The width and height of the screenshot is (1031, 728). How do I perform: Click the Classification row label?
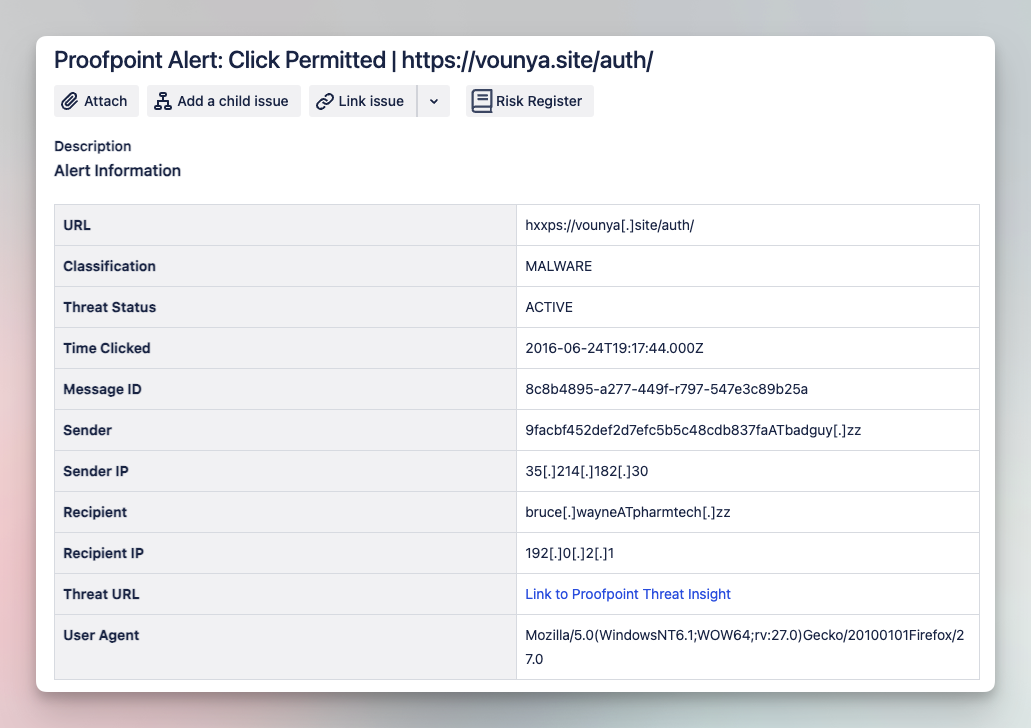pos(109,266)
